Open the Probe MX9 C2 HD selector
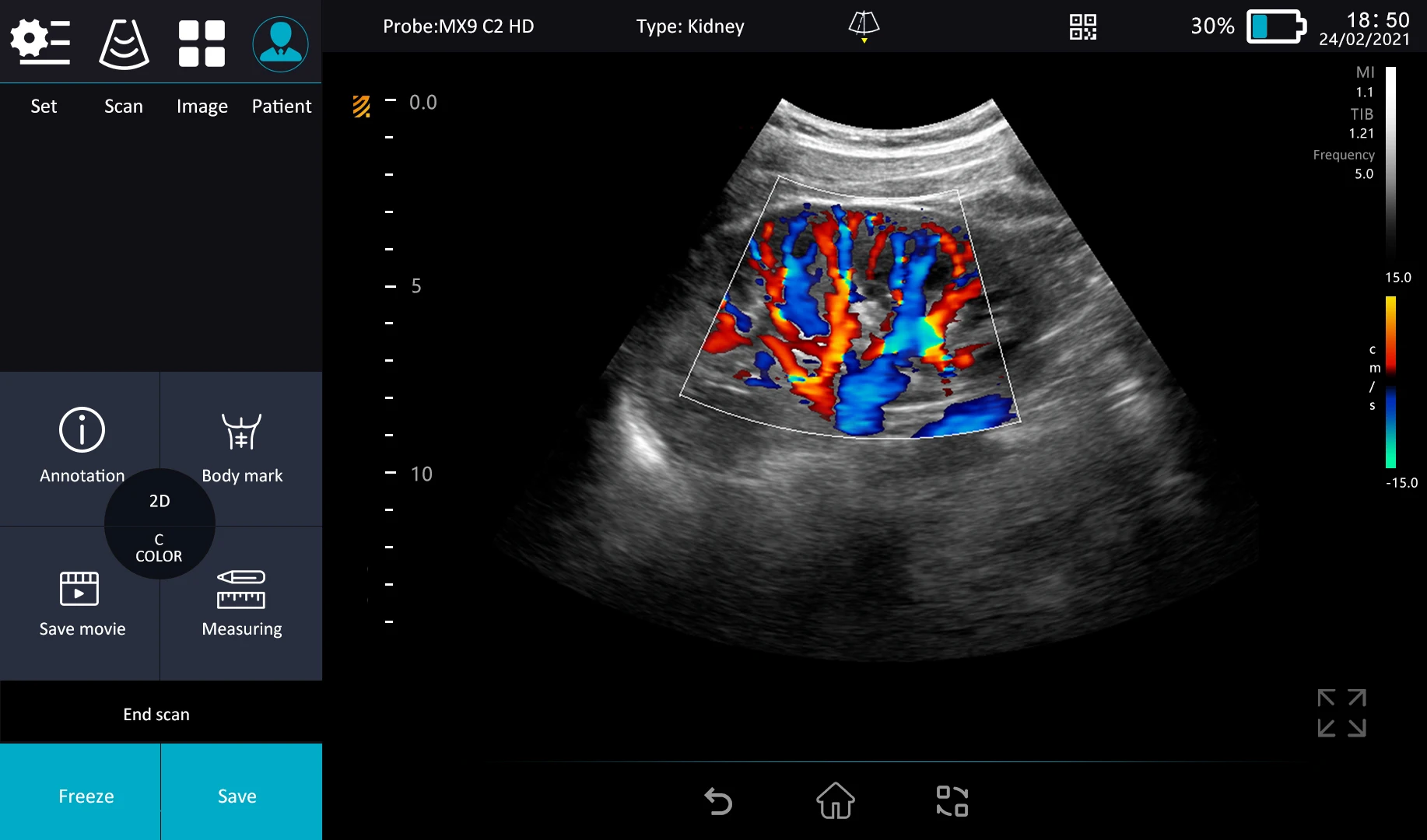The image size is (1427, 840). point(458,26)
